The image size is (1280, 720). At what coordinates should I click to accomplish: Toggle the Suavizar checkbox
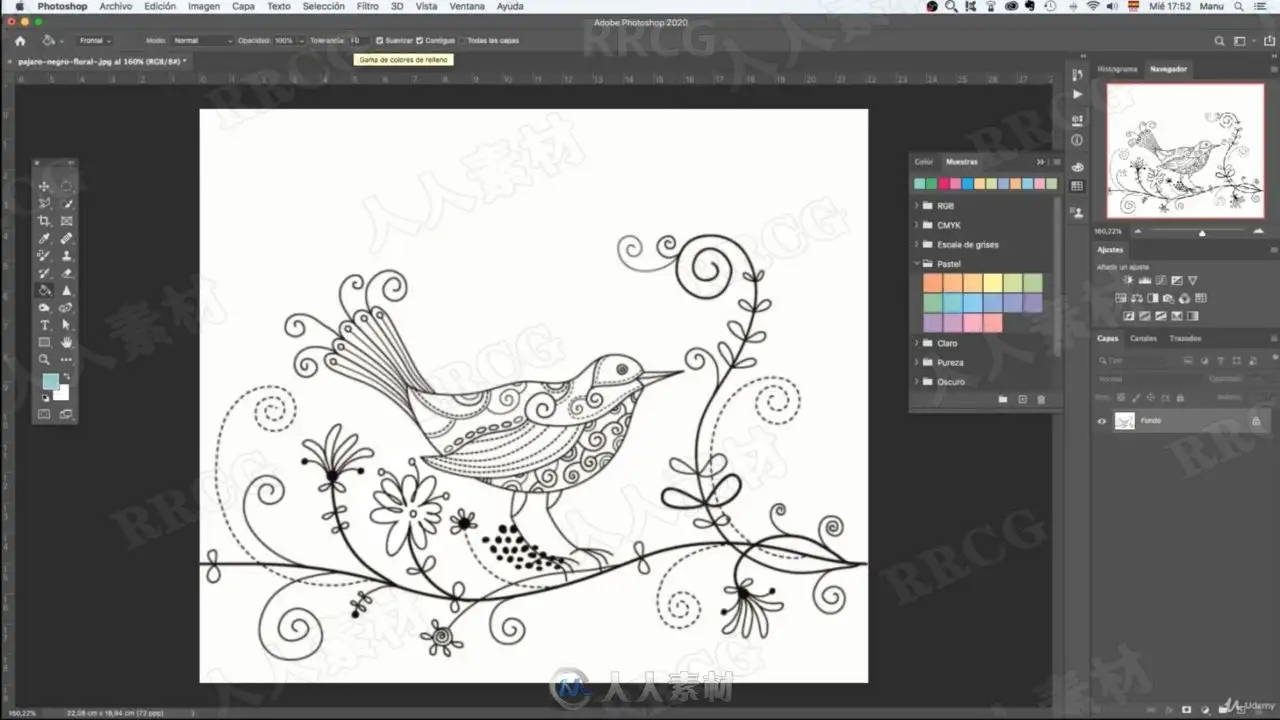[x=380, y=41]
